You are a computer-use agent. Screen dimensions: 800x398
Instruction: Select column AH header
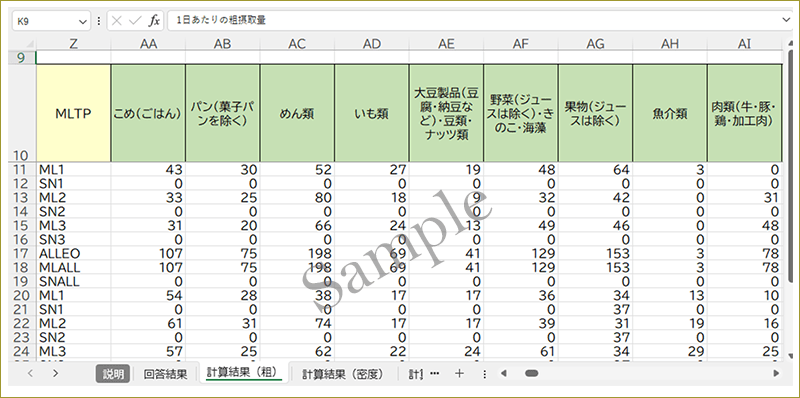point(669,44)
